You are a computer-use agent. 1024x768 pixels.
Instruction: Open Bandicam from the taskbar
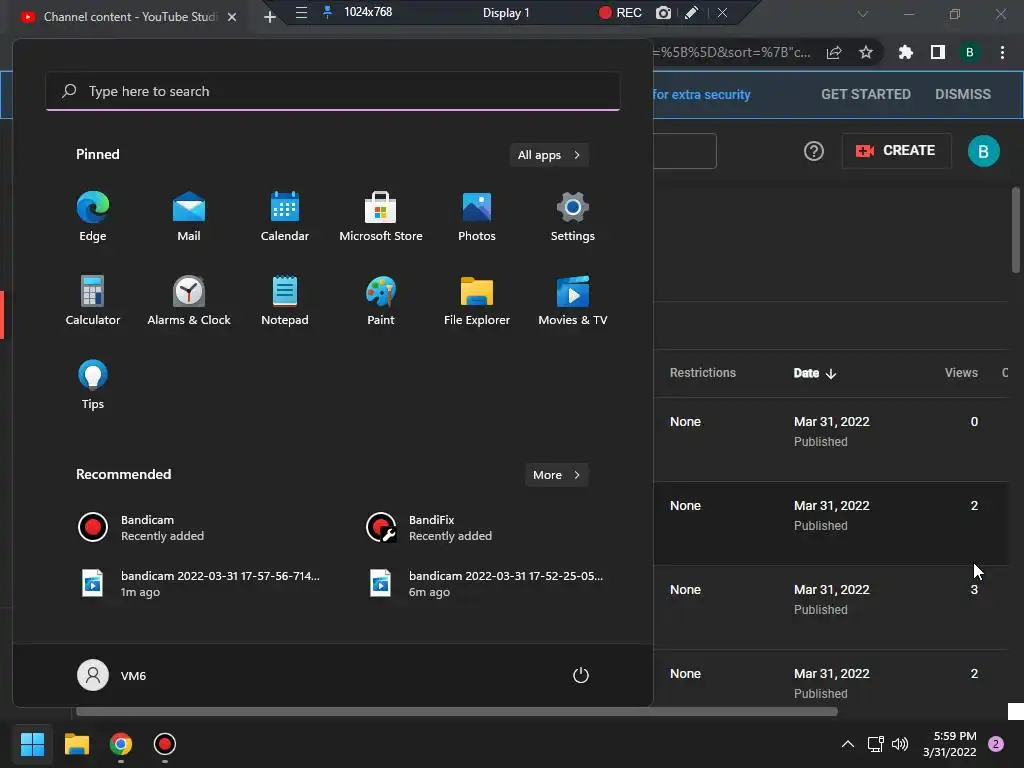tap(165, 744)
